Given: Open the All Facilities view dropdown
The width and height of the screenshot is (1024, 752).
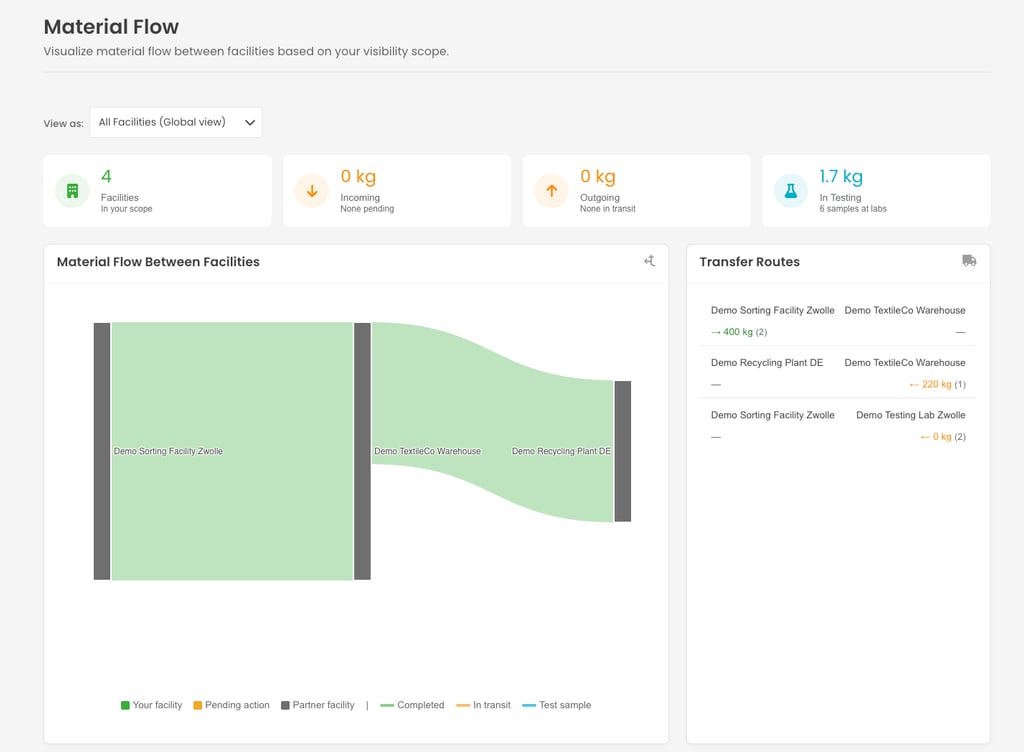Looking at the screenshot, I should [176, 122].
